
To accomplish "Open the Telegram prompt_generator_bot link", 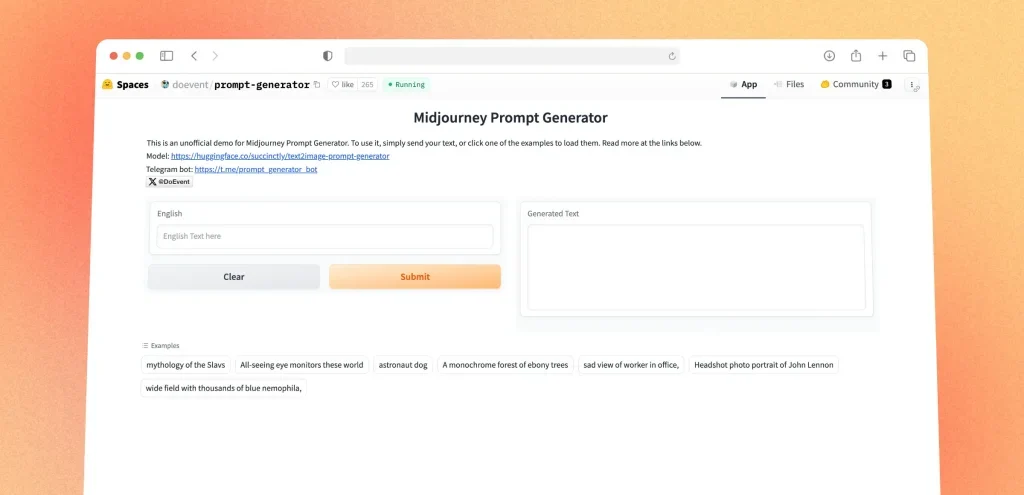I will [x=255, y=170].
